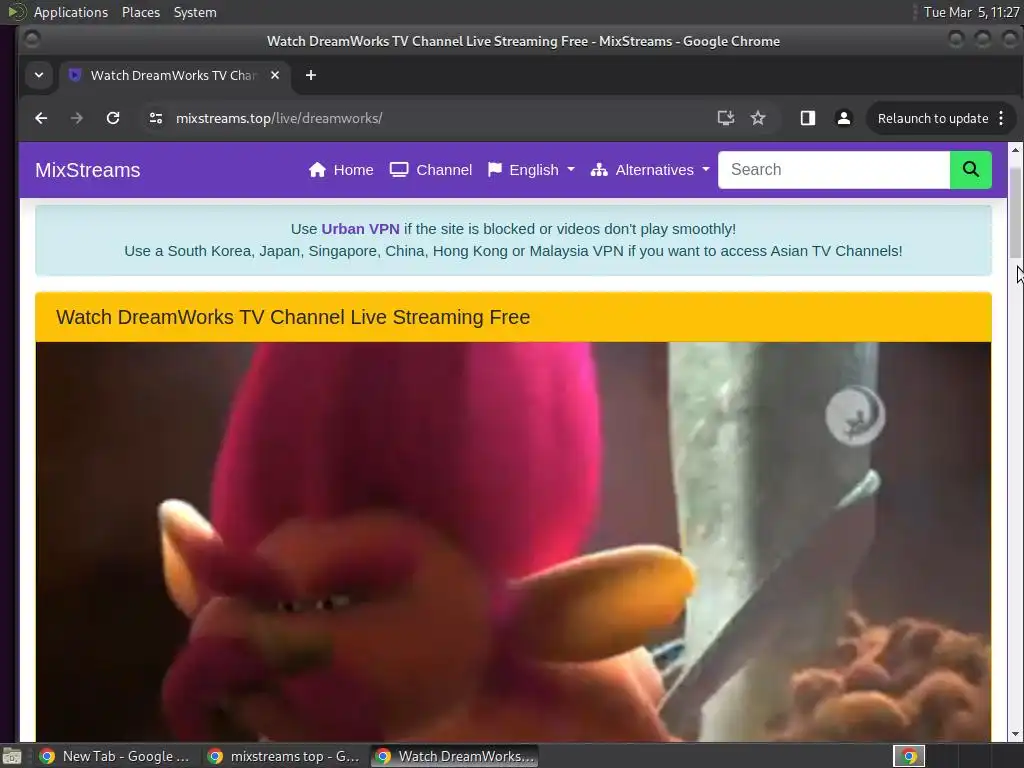Select Watch DreamWorks taskbar window
The height and width of the screenshot is (768, 1024).
455,756
